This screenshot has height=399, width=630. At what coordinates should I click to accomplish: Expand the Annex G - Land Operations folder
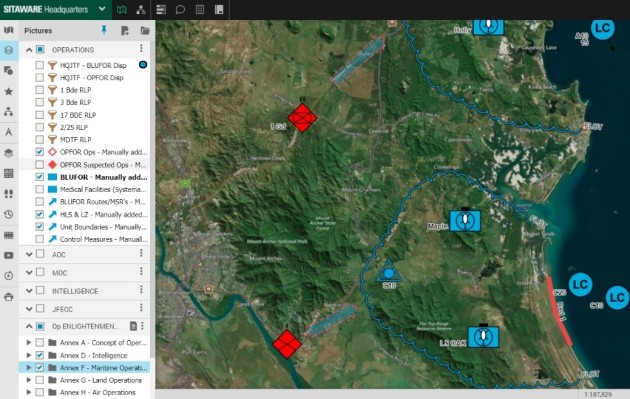(x=29, y=380)
